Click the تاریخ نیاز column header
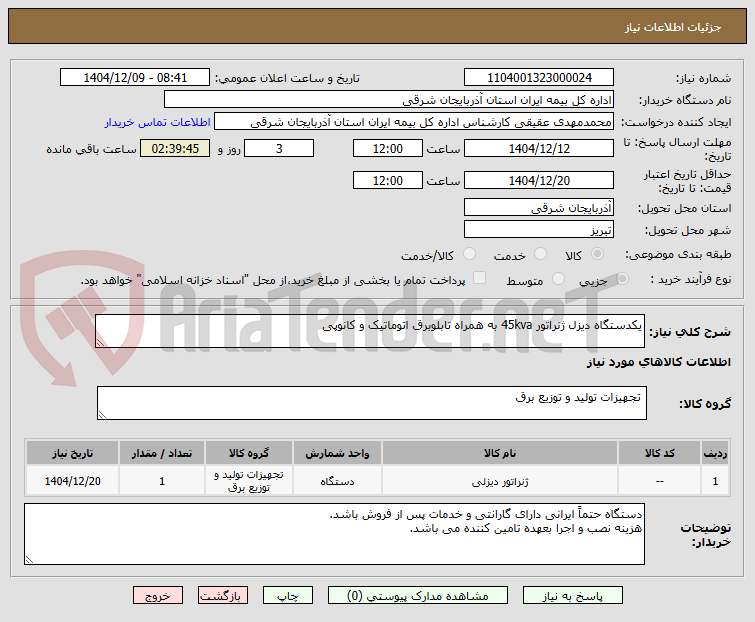 pyautogui.click(x=73, y=453)
